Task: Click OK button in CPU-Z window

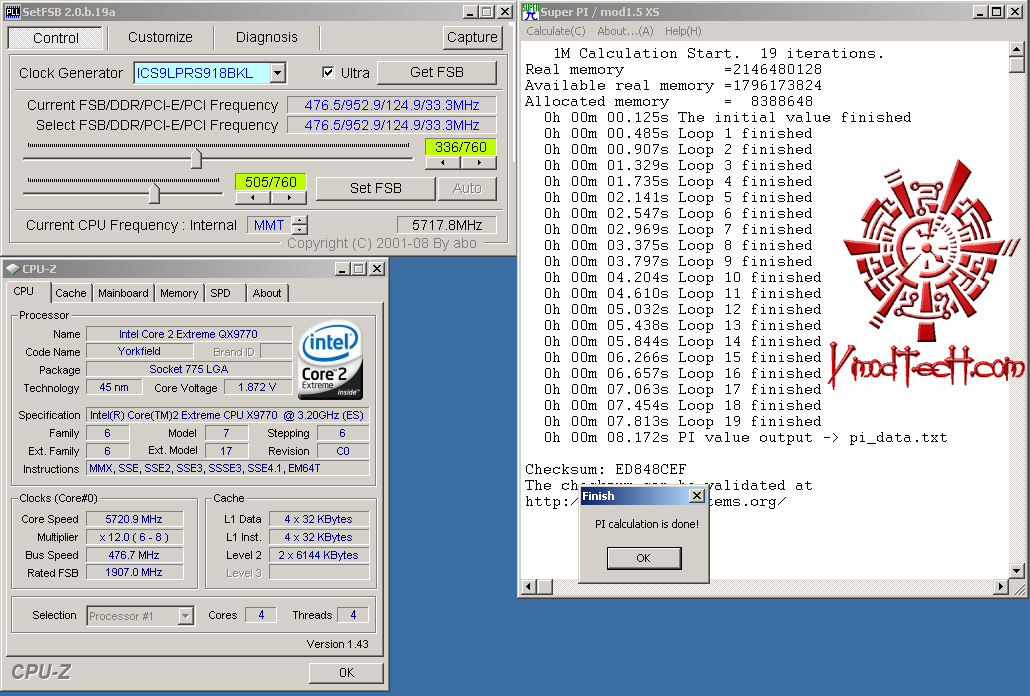Action: [346, 672]
